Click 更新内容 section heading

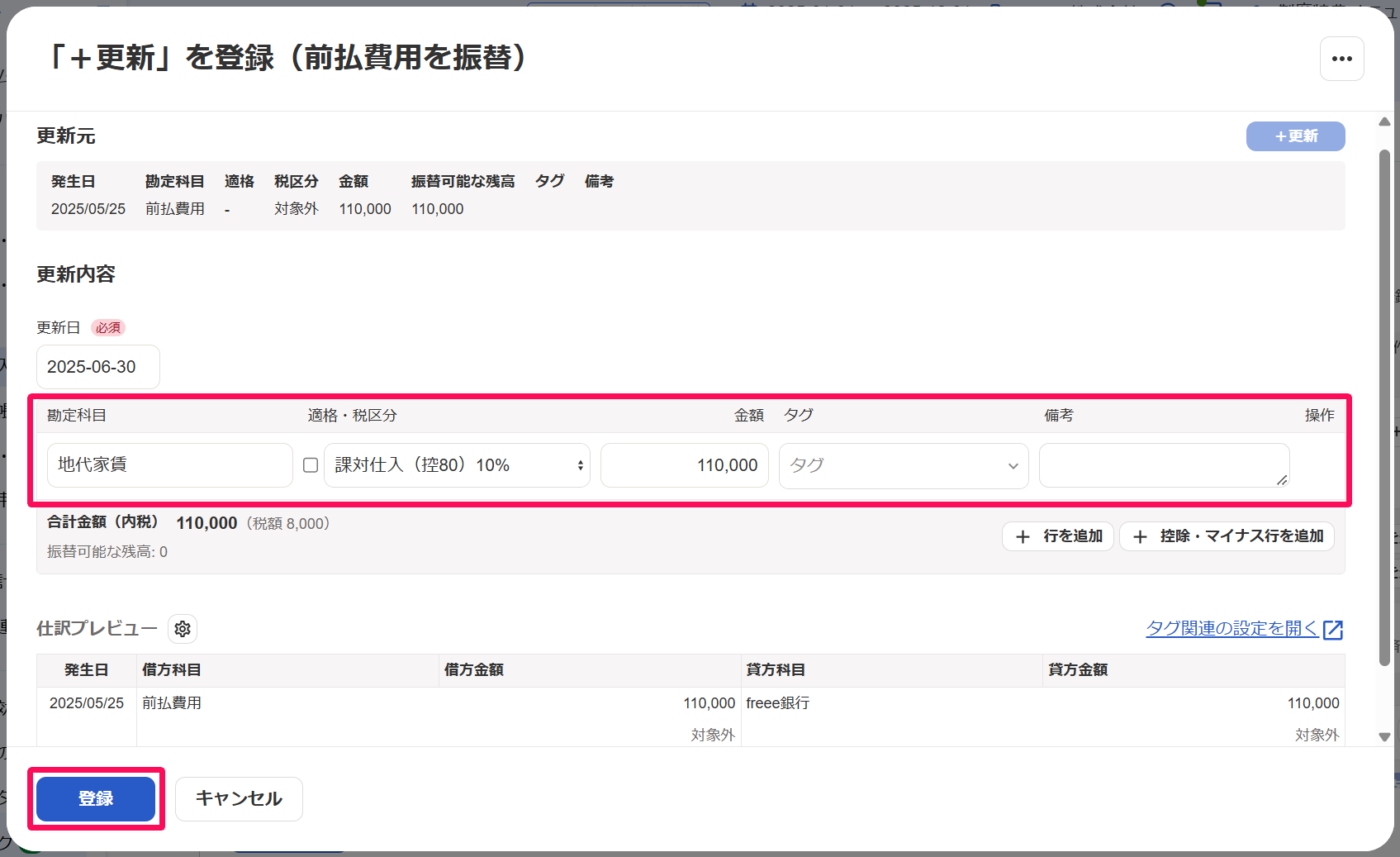76,274
